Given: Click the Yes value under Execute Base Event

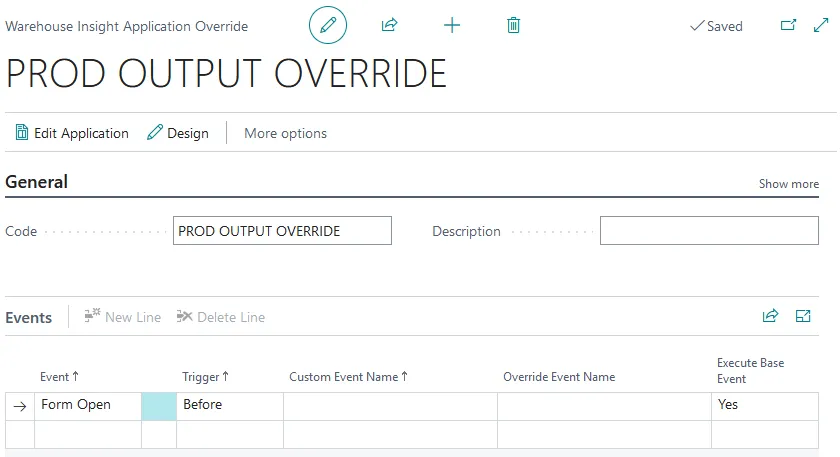Looking at the screenshot, I should [763, 405].
